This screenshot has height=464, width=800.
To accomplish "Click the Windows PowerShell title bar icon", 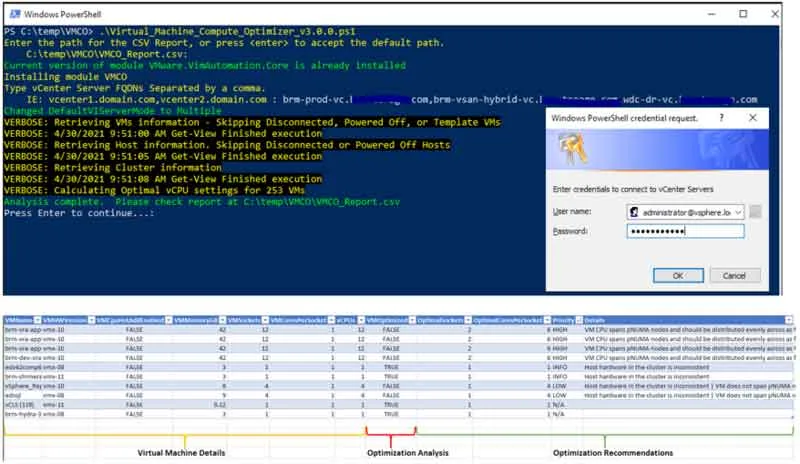I will coord(15,14).
